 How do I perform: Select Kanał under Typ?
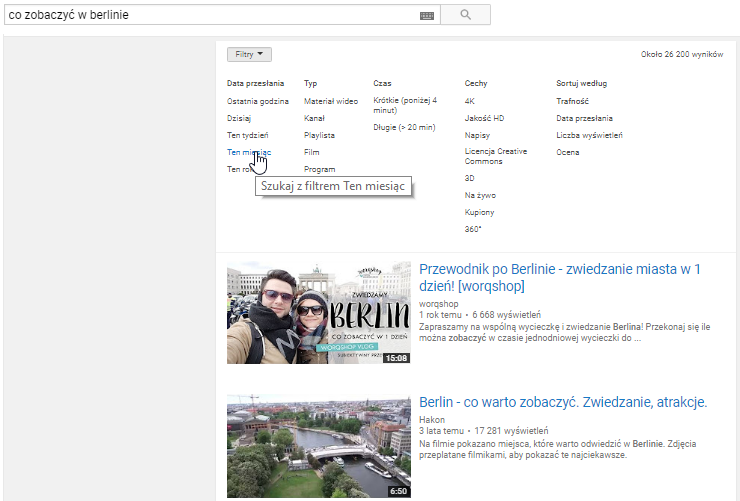point(314,118)
